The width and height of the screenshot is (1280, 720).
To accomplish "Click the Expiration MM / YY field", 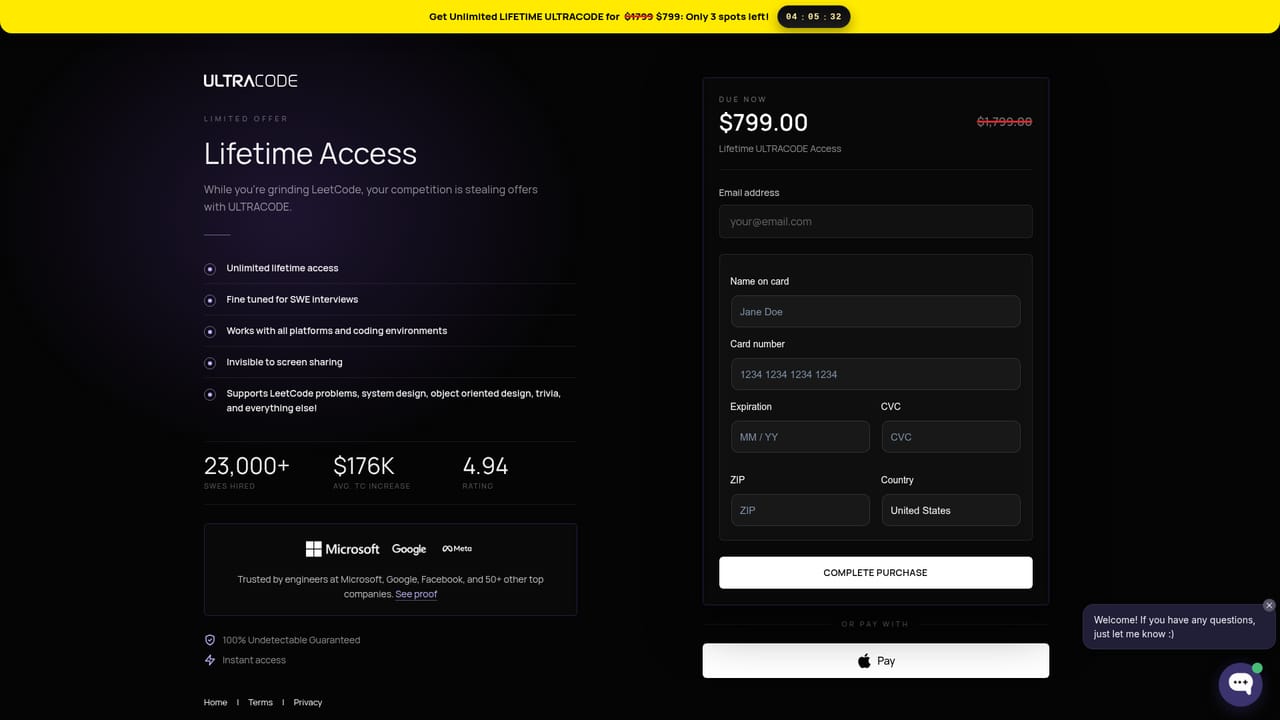I will point(800,437).
